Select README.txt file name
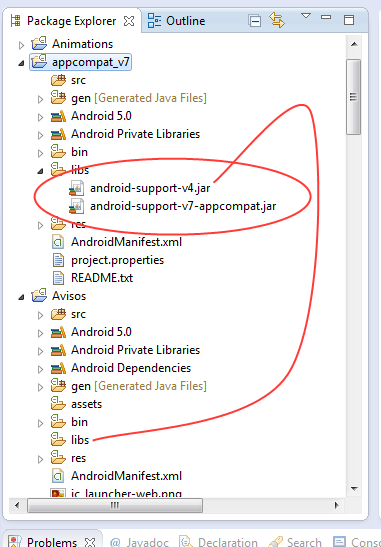381x547 pixels. pyautogui.click(x=102, y=278)
